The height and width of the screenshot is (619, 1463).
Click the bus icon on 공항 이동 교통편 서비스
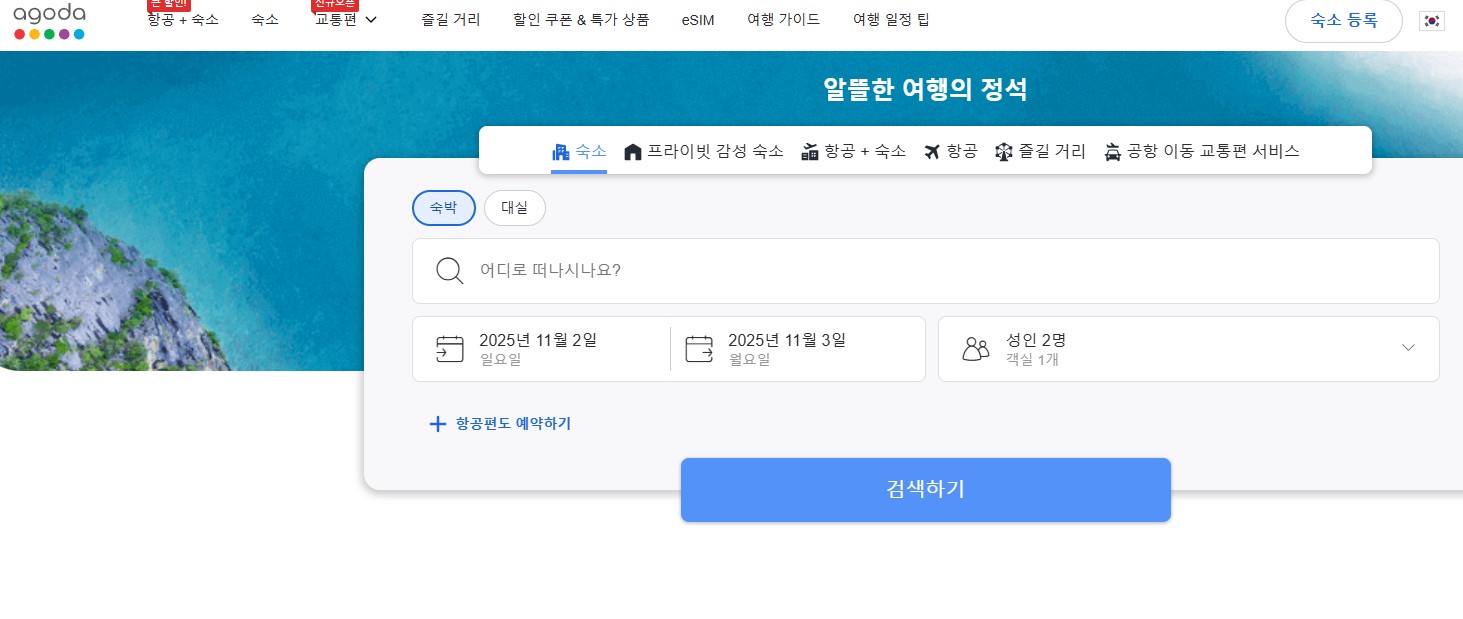coord(1112,151)
